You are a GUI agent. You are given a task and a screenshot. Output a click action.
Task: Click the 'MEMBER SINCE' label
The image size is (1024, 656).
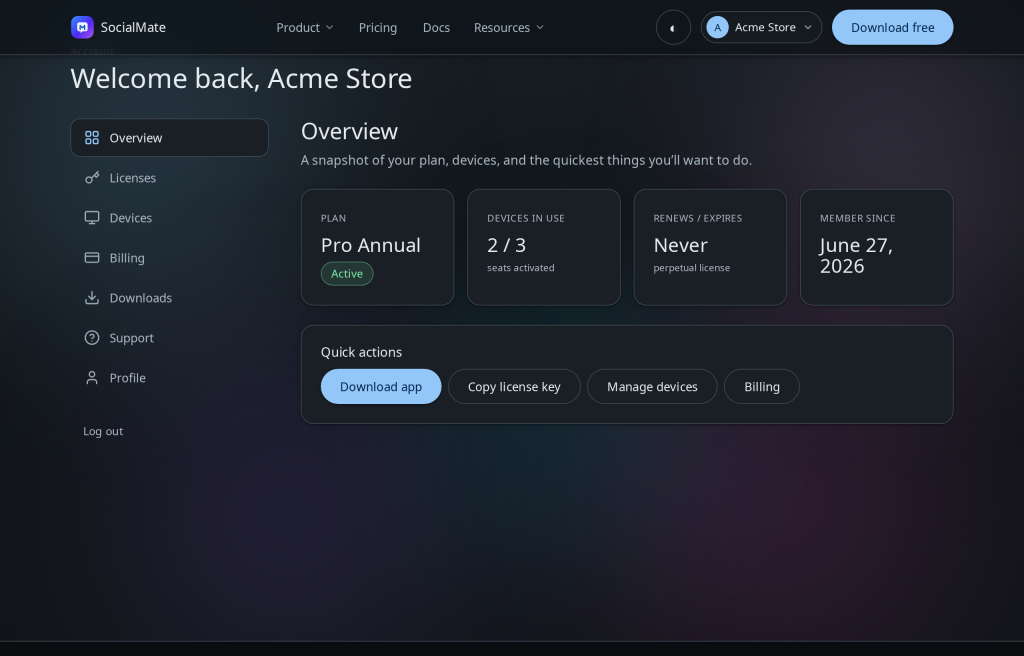(857, 218)
